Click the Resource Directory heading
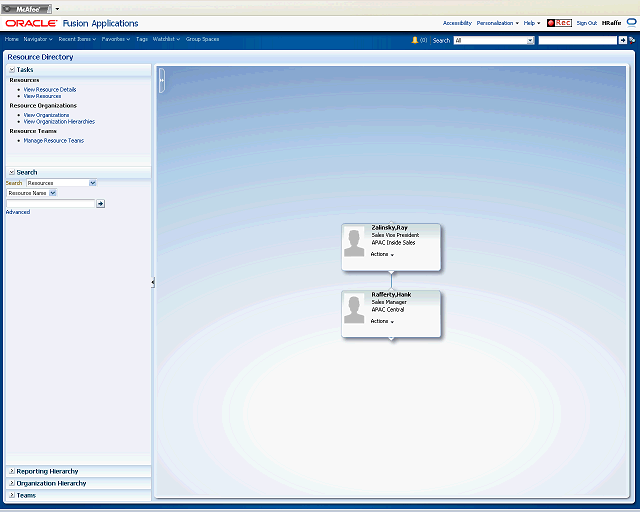The image size is (640, 512). pyautogui.click(x=40, y=57)
